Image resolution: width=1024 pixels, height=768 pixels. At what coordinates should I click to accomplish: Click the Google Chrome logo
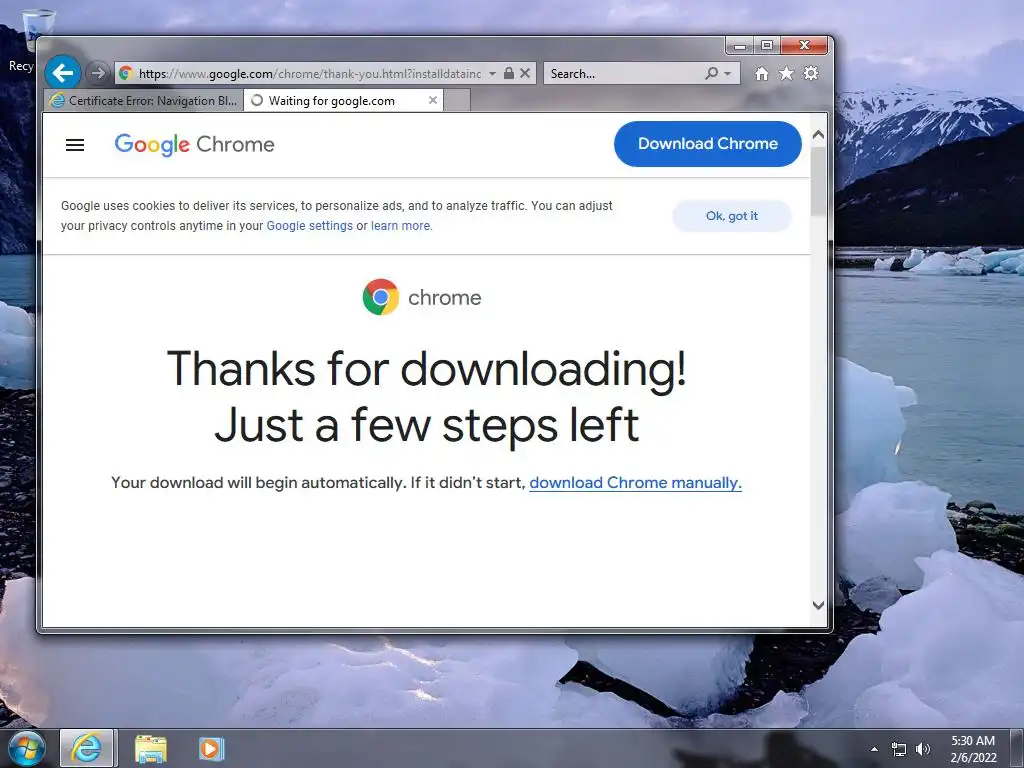(x=195, y=144)
